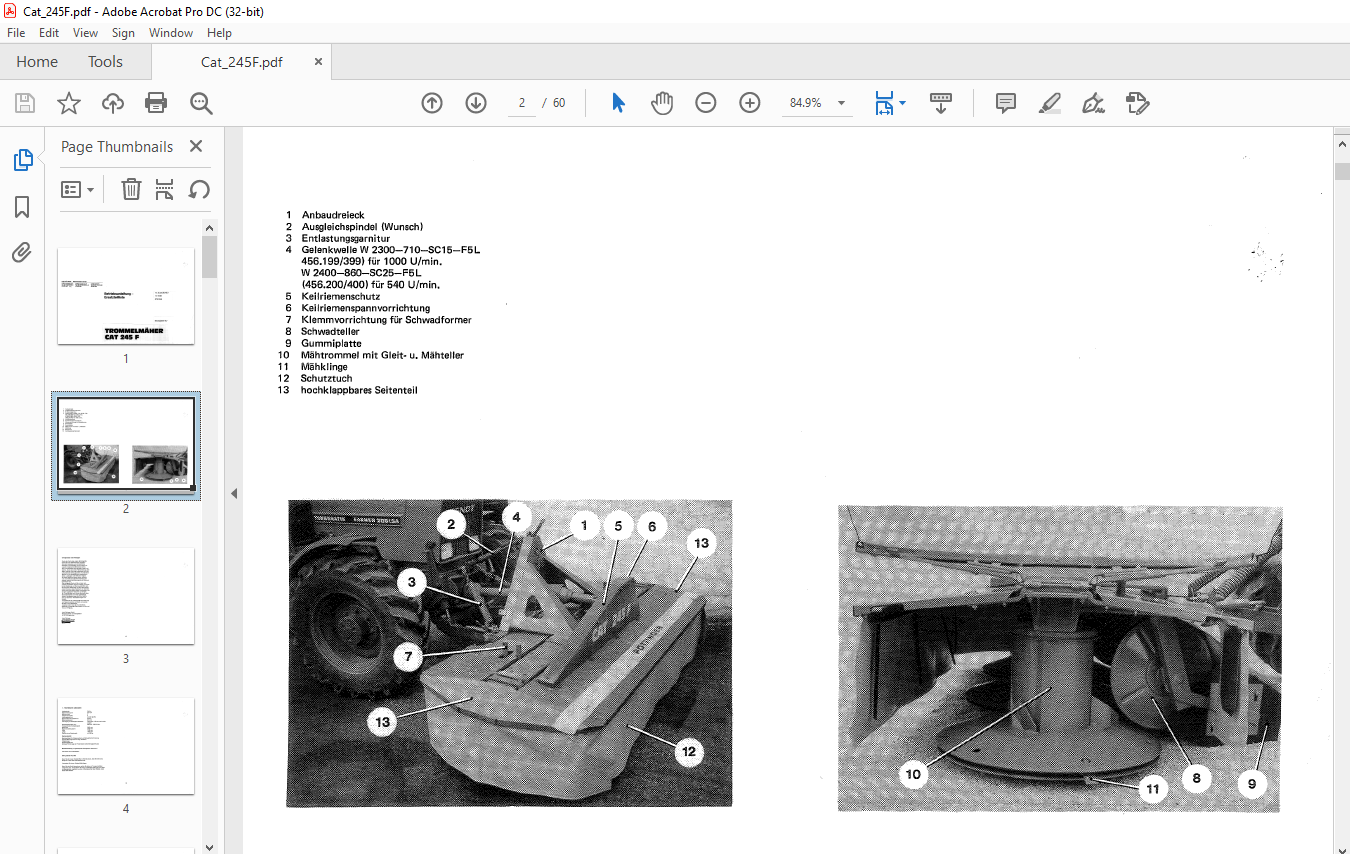The width and height of the screenshot is (1350, 854).
Task: Add a sticky note comment
Action: 1006,103
